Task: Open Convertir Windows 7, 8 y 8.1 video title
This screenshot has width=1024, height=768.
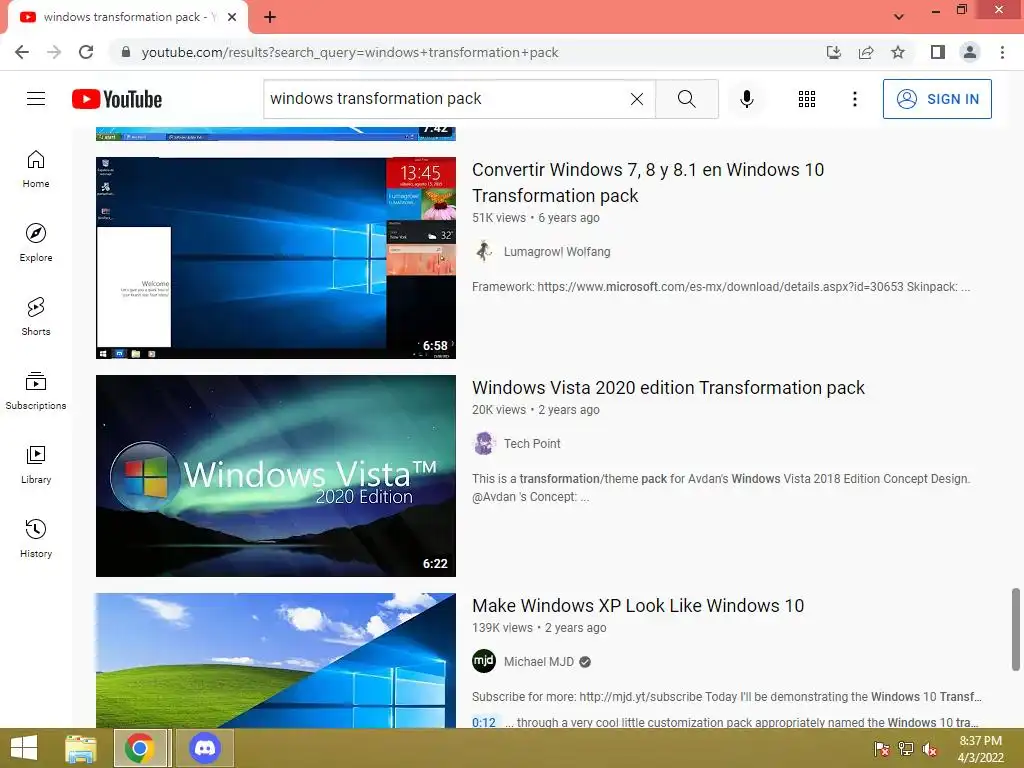Action: click(x=648, y=182)
